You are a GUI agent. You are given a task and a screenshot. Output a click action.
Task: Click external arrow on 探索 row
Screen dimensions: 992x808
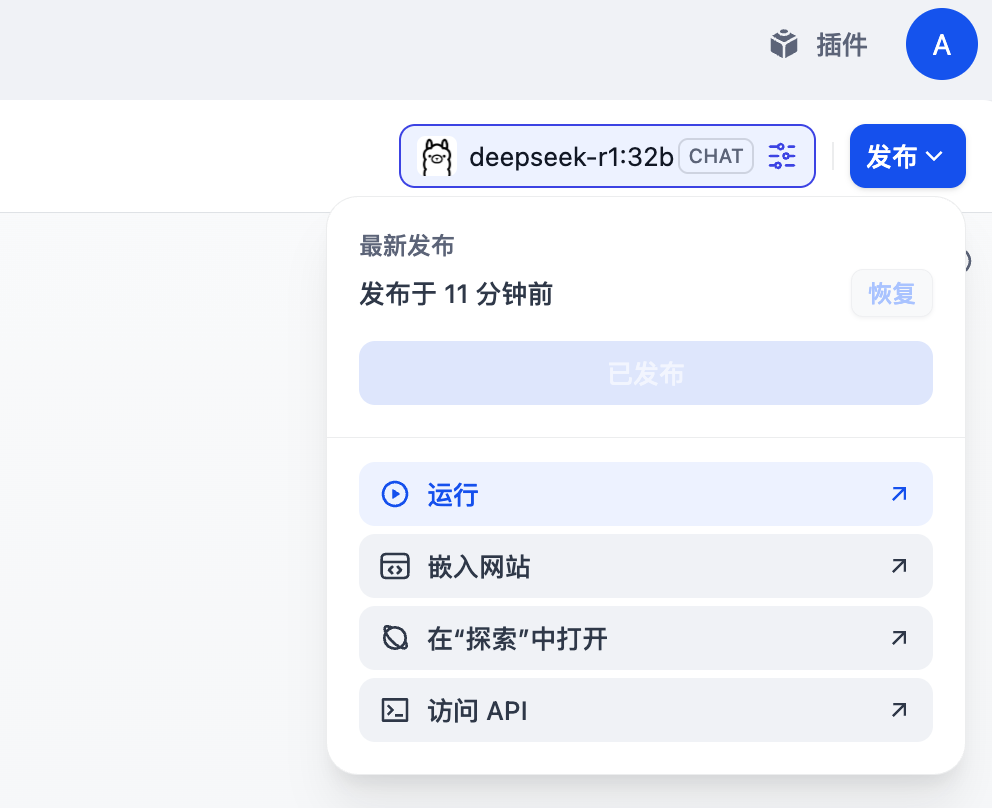[x=899, y=638]
